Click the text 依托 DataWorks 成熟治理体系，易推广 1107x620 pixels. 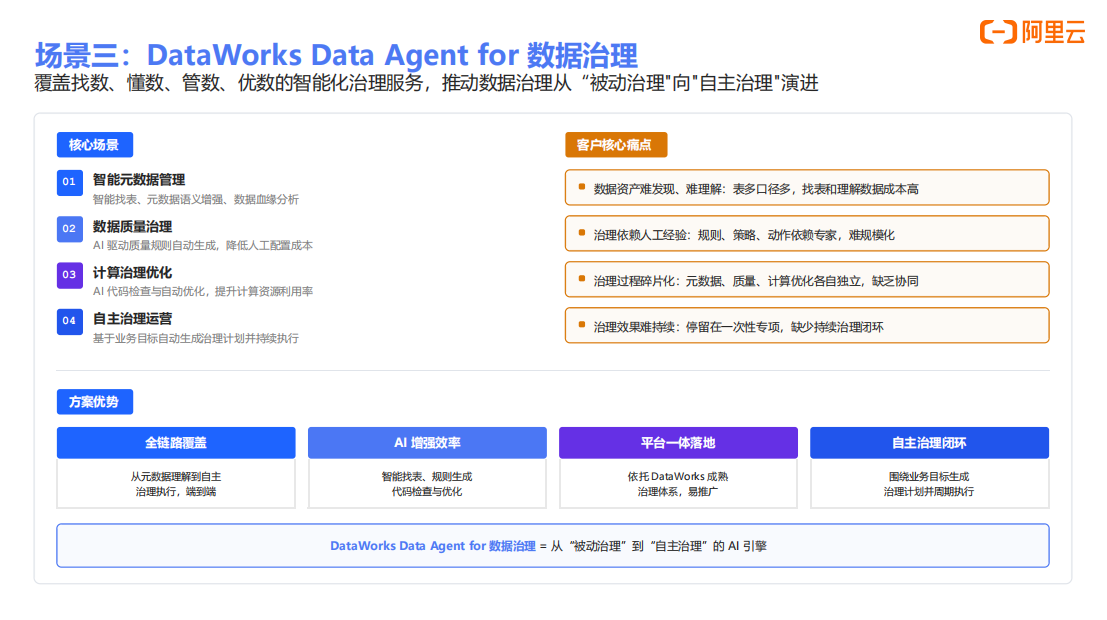click(678, 484)
